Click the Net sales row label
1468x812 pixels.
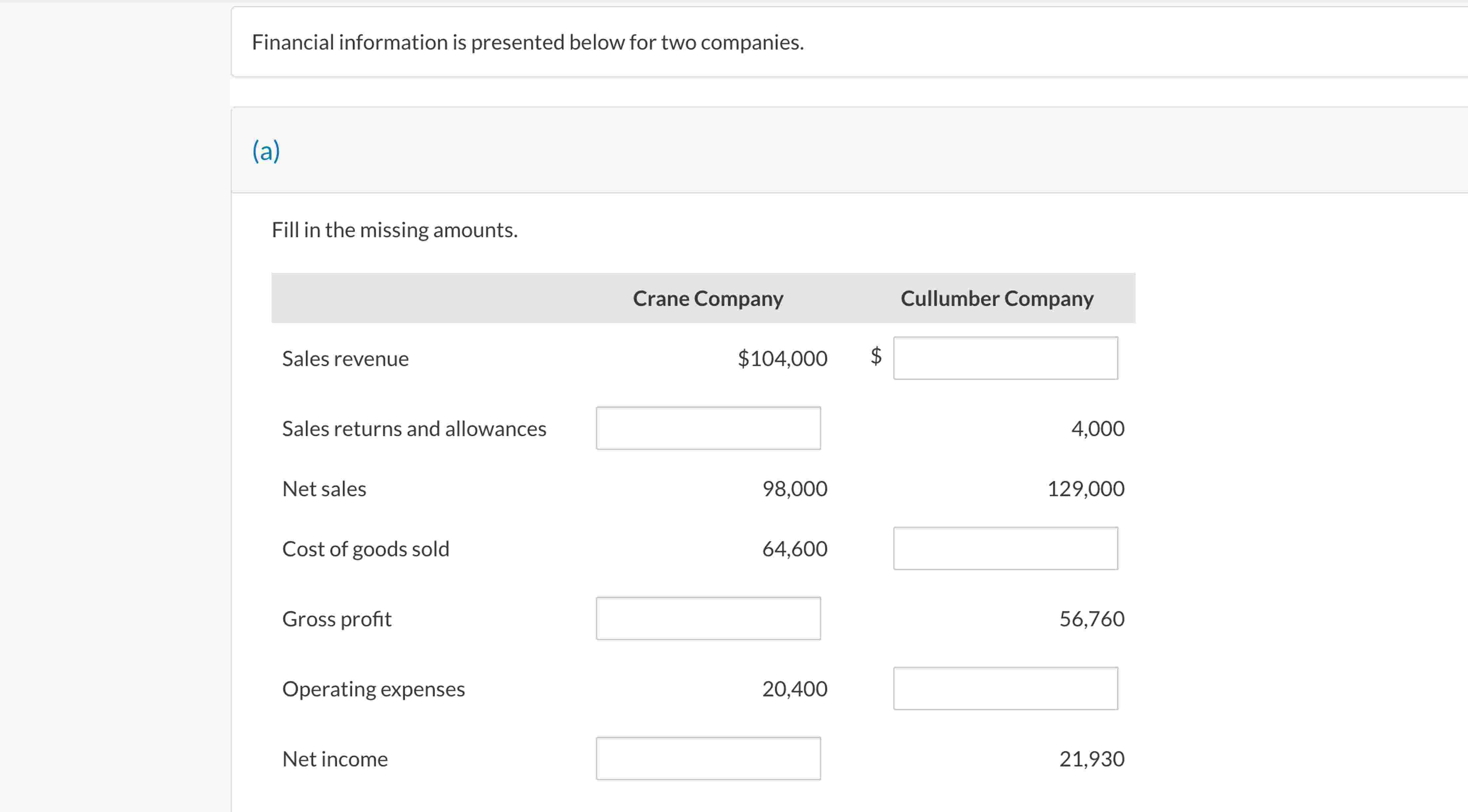click(324, 489)
